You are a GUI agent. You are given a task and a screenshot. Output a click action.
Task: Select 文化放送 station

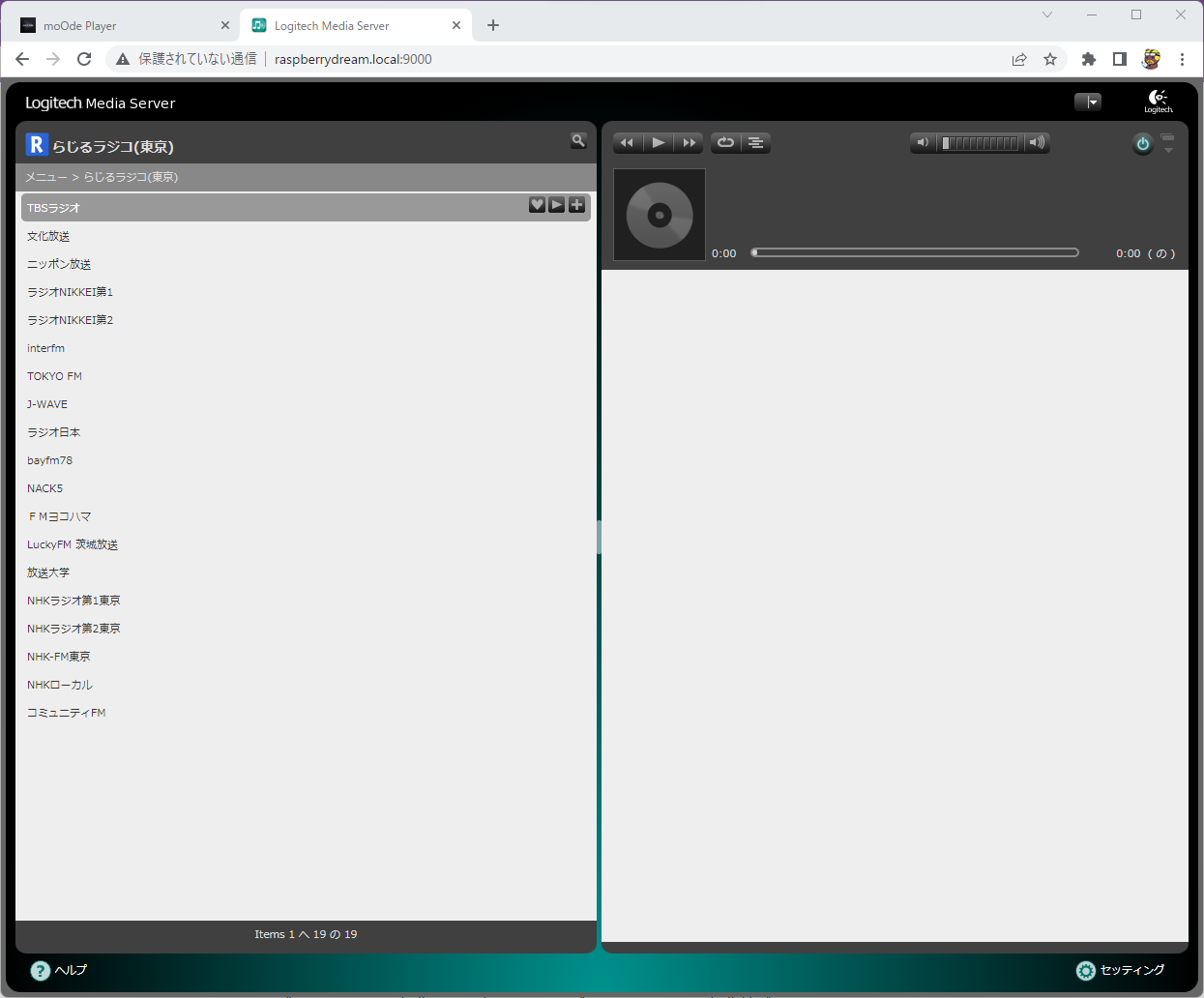pyautogui.click(x=306, y=236)
